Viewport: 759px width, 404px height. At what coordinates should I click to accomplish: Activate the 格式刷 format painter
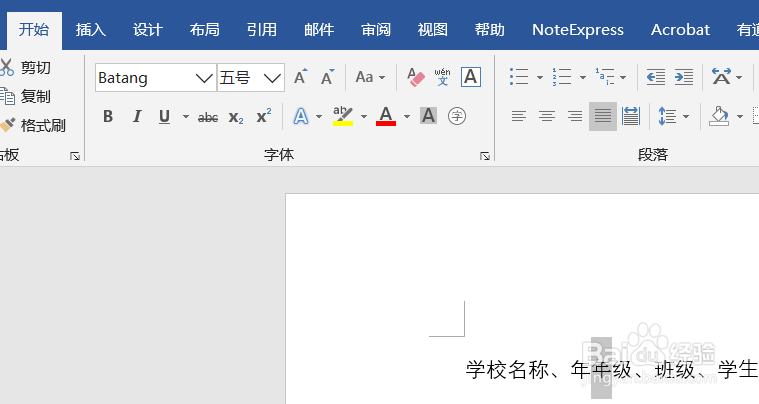33,125
